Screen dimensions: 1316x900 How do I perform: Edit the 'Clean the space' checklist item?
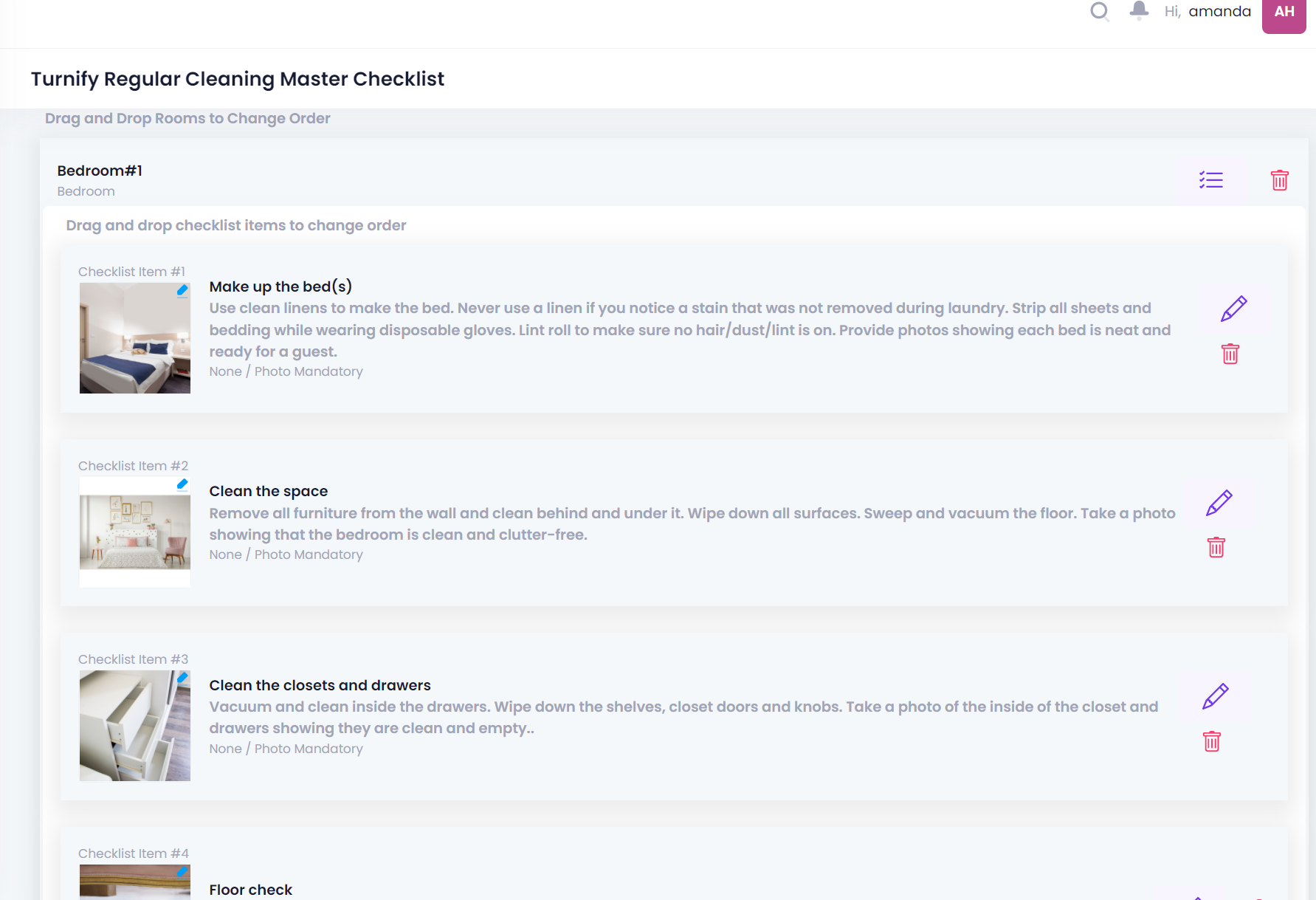tap(1219, 503)
